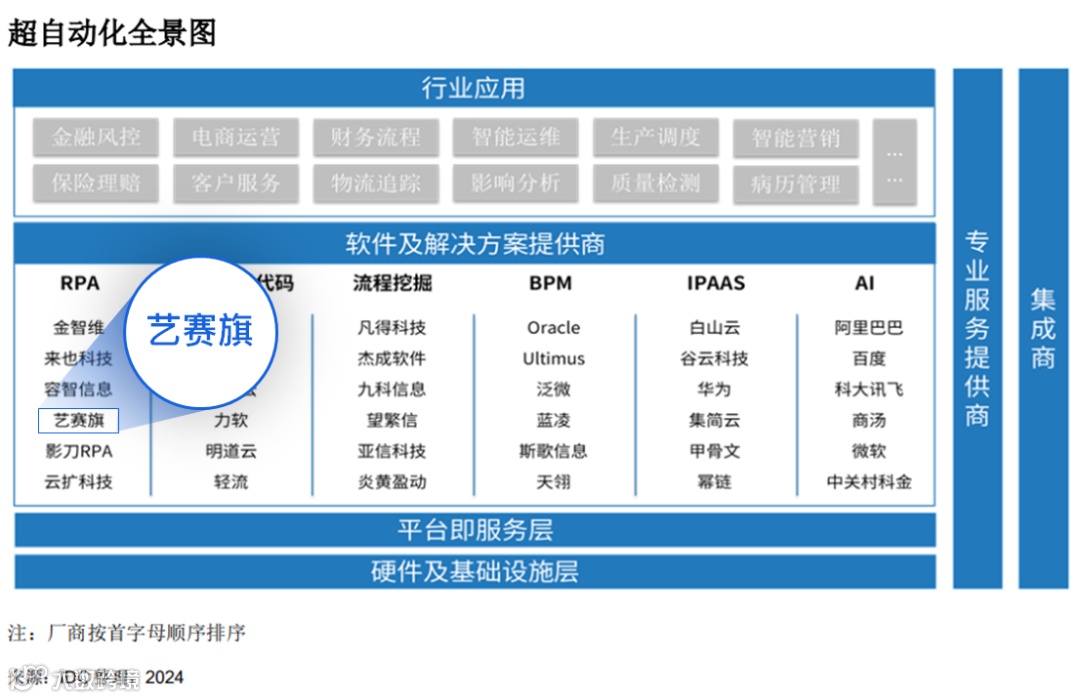
Task: Select the AI column heading
Action: [x=864, y=283]
